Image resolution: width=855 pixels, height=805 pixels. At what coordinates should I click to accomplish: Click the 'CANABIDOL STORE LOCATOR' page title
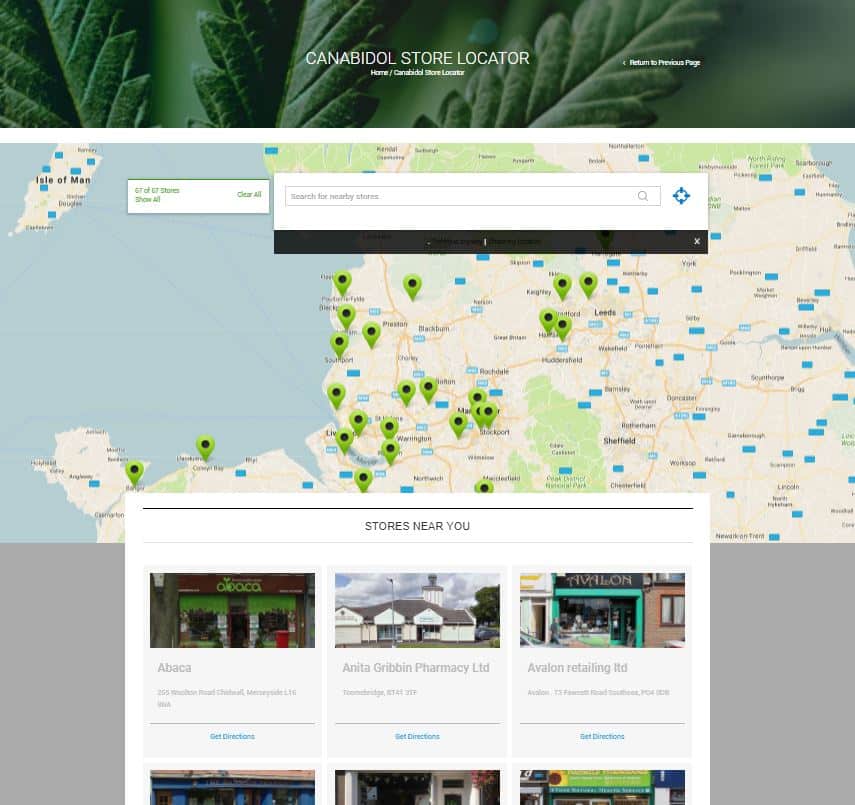[417, 58]
